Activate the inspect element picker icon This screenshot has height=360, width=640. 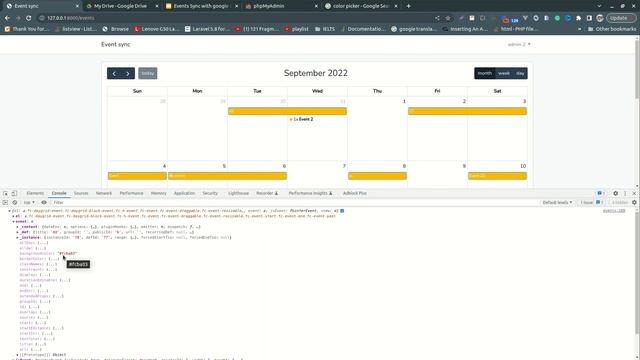point(6,193)
